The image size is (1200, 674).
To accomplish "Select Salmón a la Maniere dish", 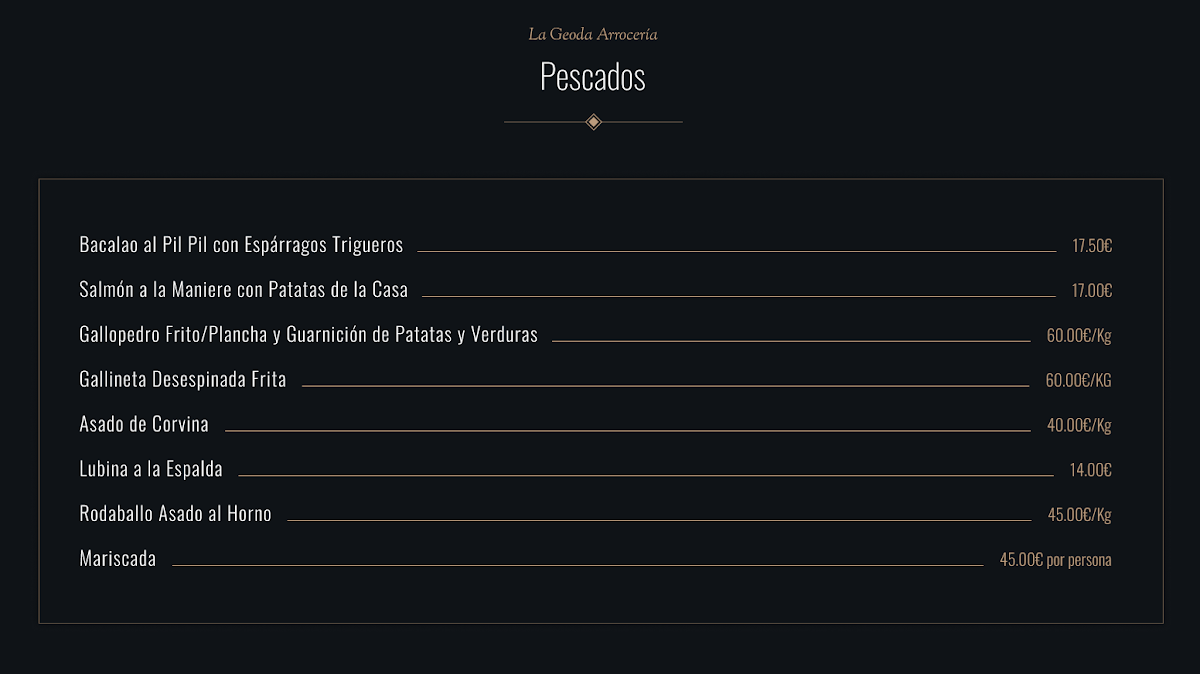I will coord(244,290).
